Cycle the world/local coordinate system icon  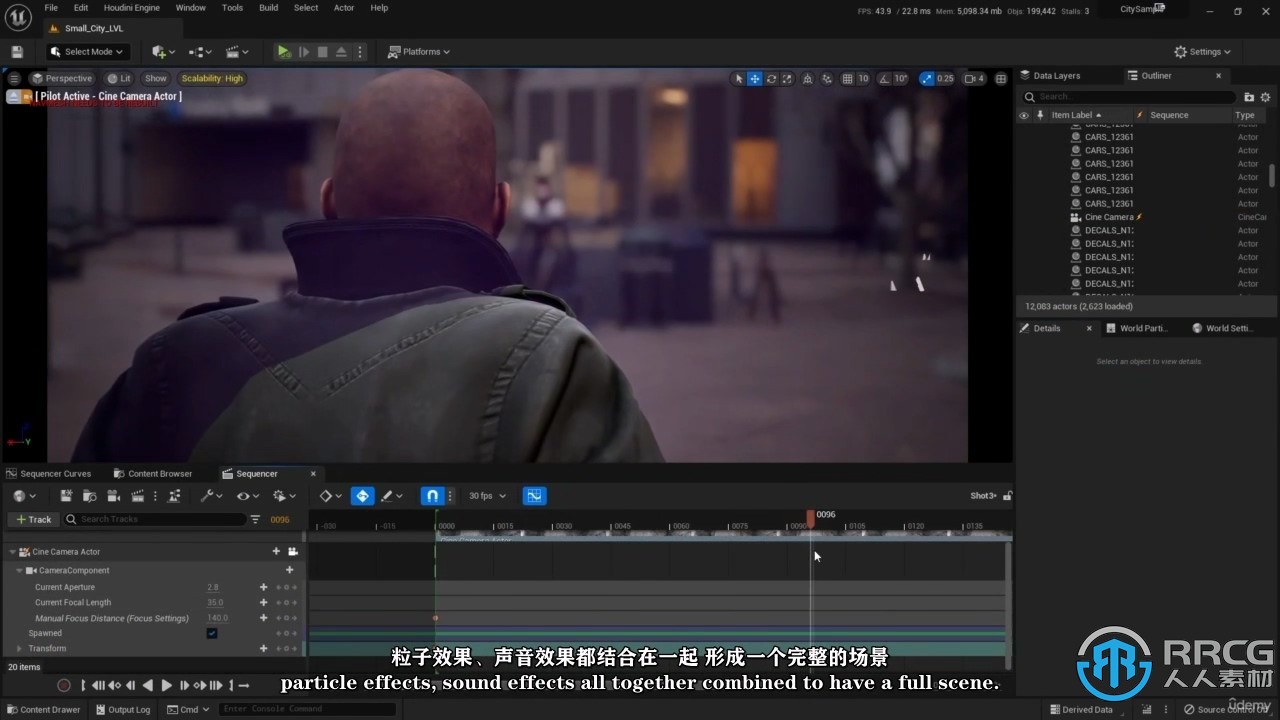coord(808,79)
